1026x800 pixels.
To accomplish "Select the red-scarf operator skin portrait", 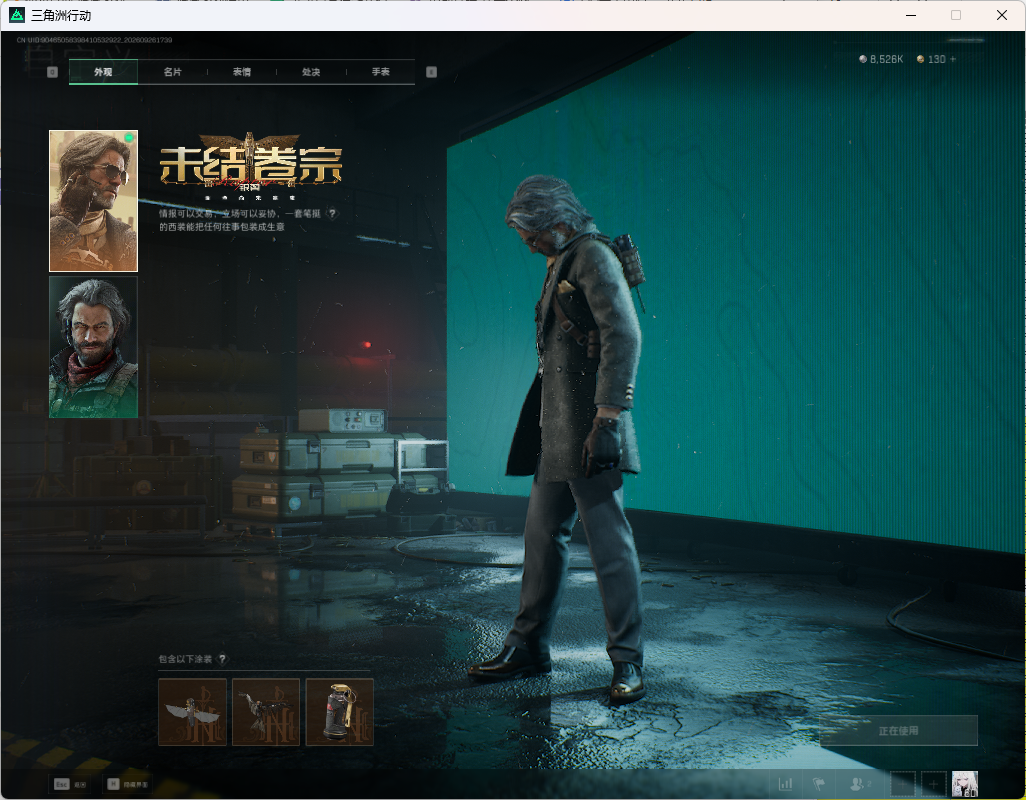I will [x=94, y=347].
